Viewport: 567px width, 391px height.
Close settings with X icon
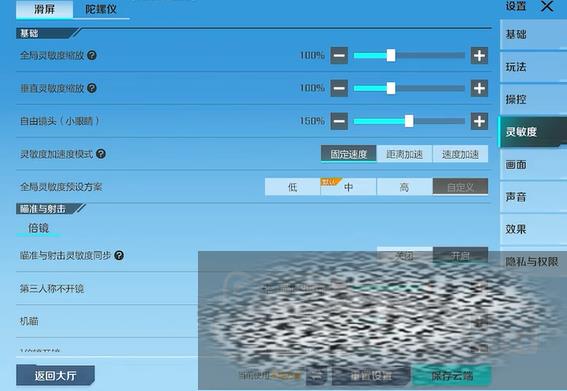pos(547,6)
